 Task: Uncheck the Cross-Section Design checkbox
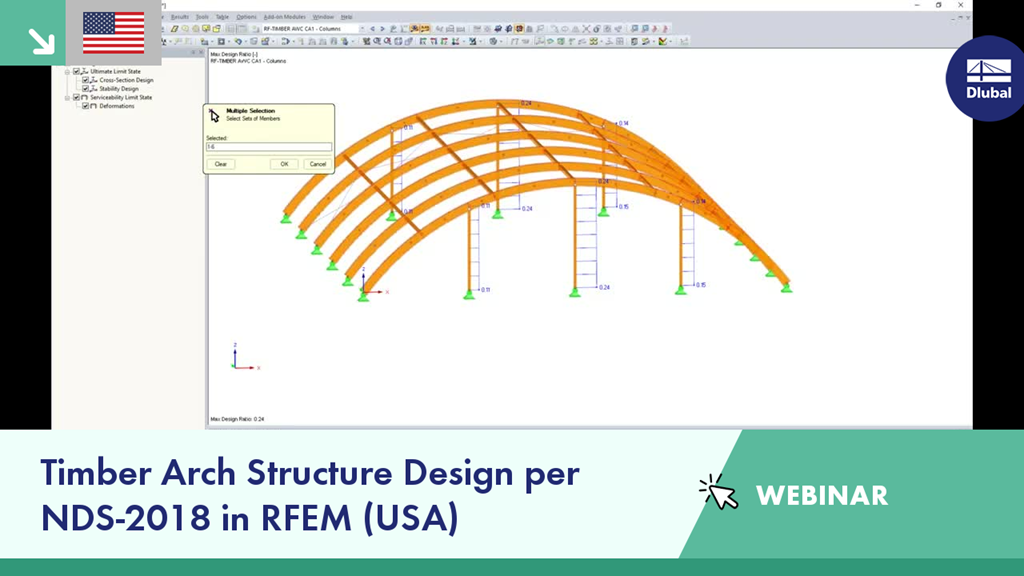(x=86, y=80)
